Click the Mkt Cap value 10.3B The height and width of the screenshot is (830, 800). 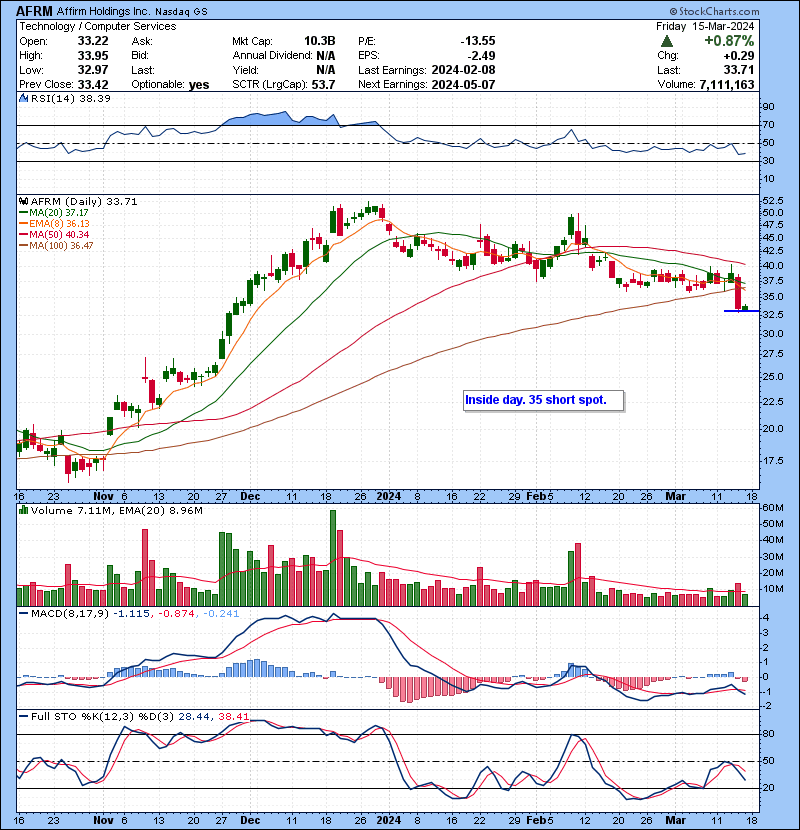(319, 41)
